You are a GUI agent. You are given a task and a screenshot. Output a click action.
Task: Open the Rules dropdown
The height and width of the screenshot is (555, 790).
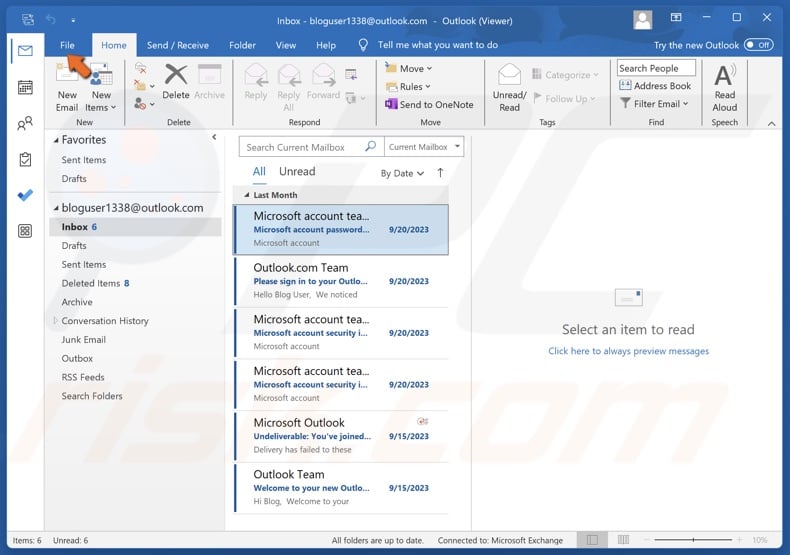tap(408, 87)
